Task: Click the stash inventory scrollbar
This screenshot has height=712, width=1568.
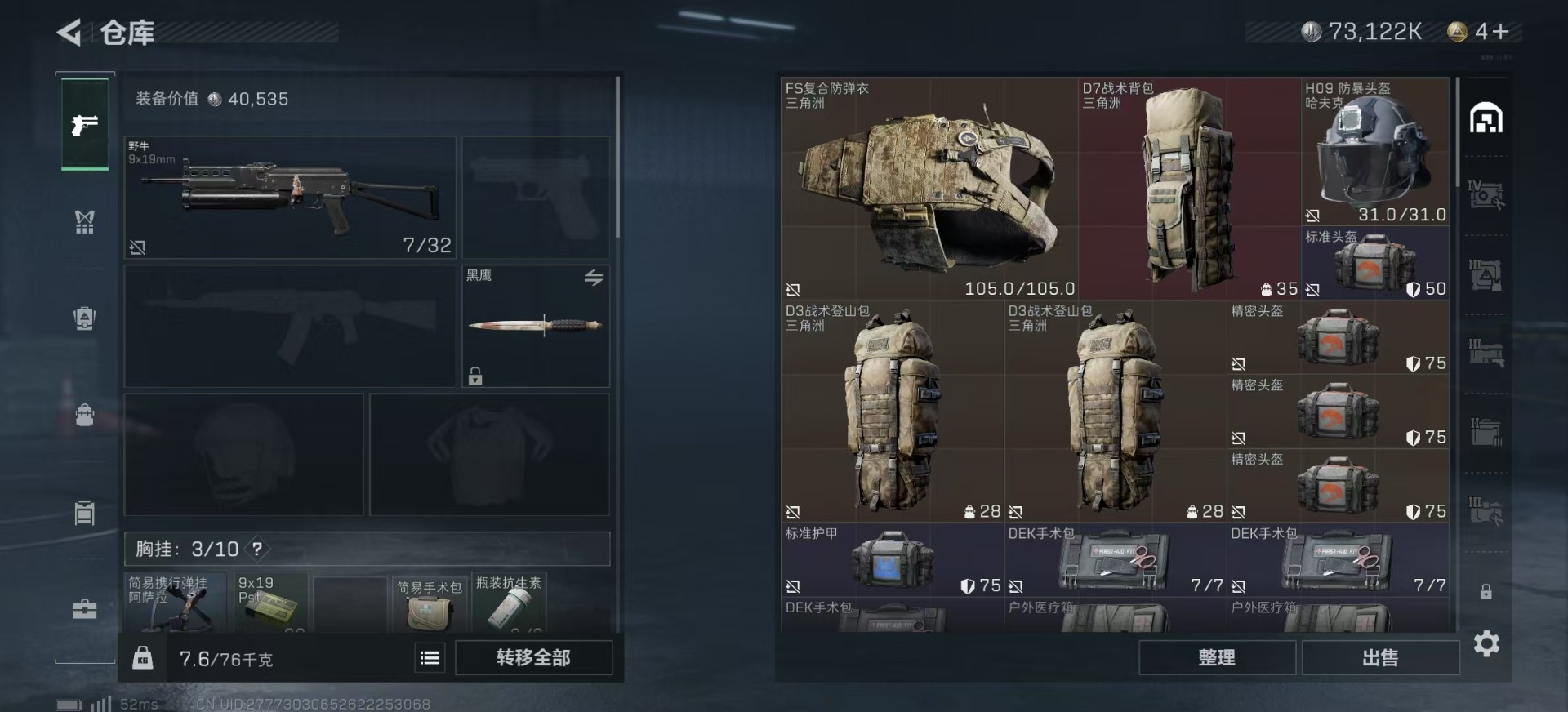Action: pyautogui.click(x=1456, y=131)
